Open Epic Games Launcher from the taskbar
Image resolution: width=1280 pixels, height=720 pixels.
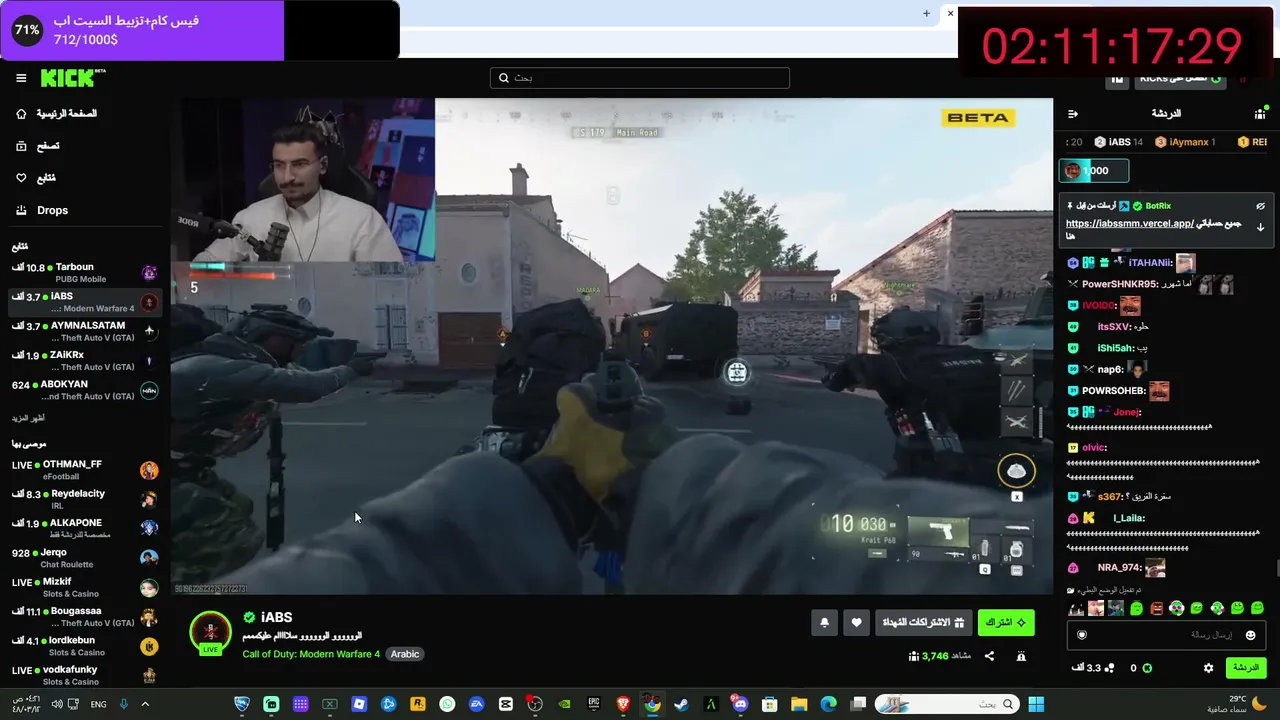coord(594,704)
